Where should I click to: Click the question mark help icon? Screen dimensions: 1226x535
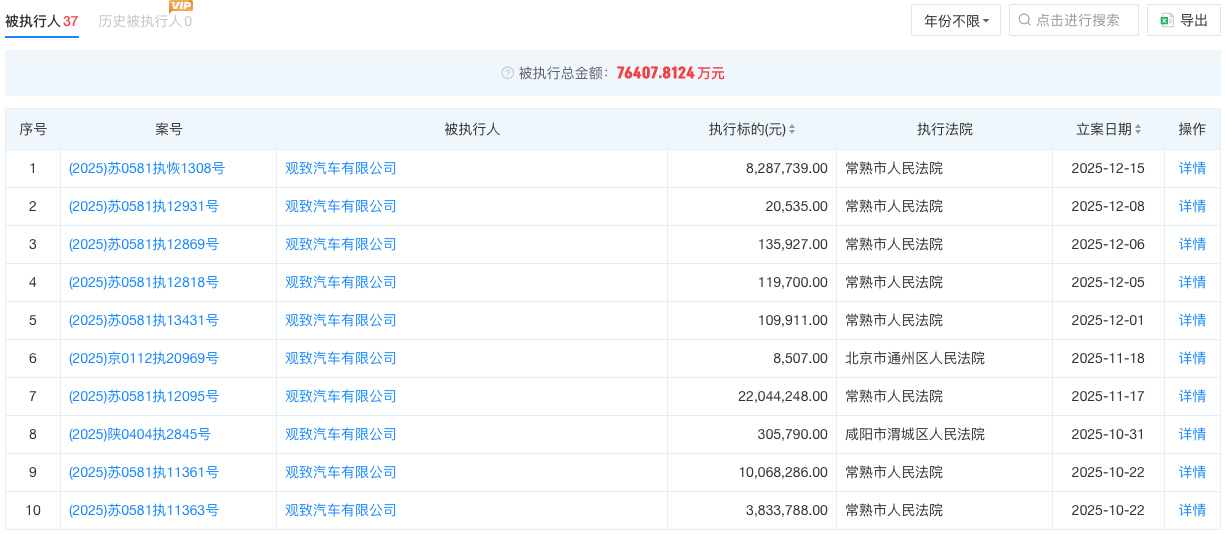508,73
